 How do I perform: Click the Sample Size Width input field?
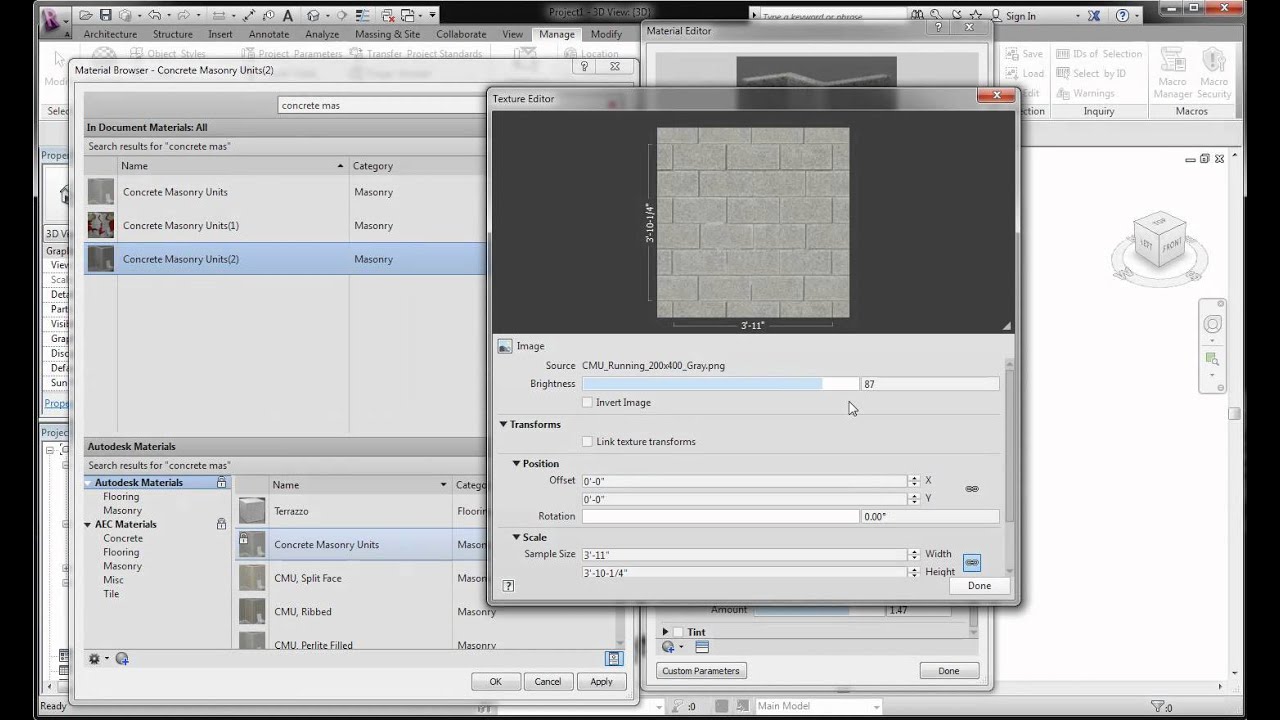point(744,555)
